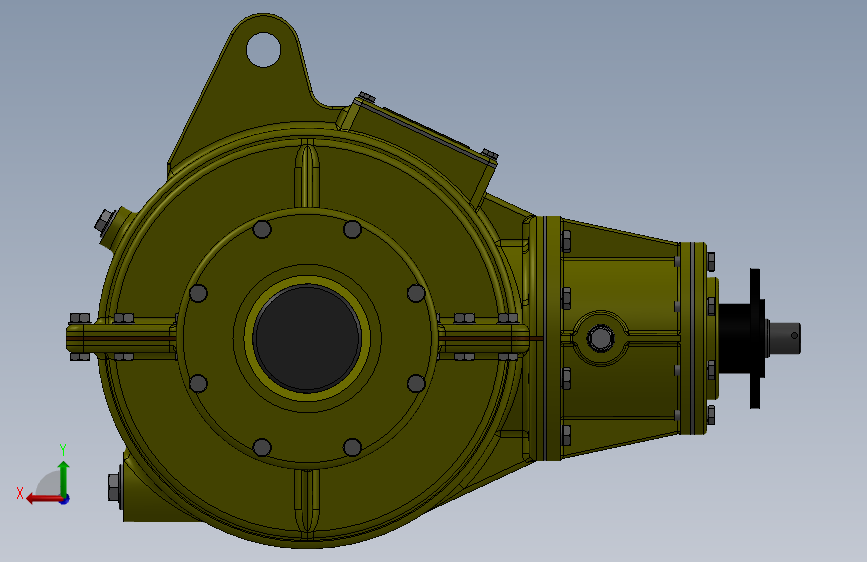Click the red X axis arrow on triad
The height and width of the screenshot is (562, 867).
pos(43,499)
